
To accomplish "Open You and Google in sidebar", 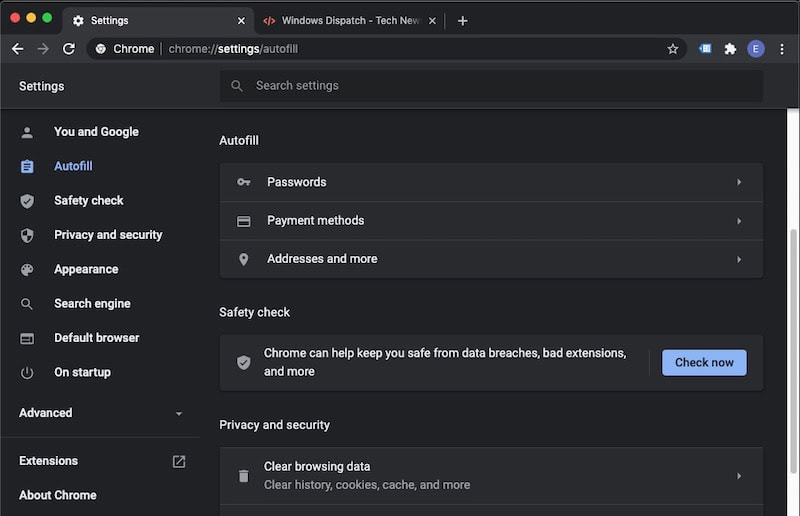I will click(96, 132).
